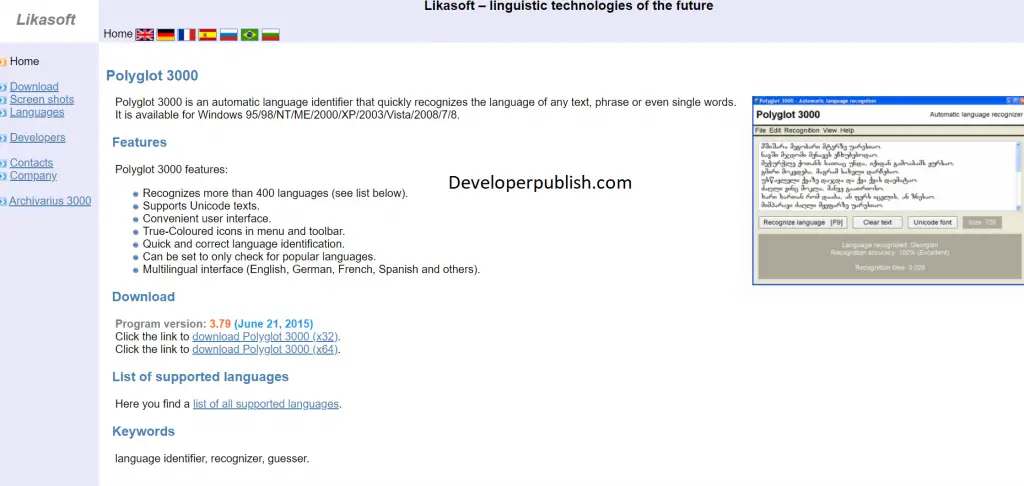The height and width of the screenshot is (486, 1024).
Task: Click the Features heading
Action: 139,142
